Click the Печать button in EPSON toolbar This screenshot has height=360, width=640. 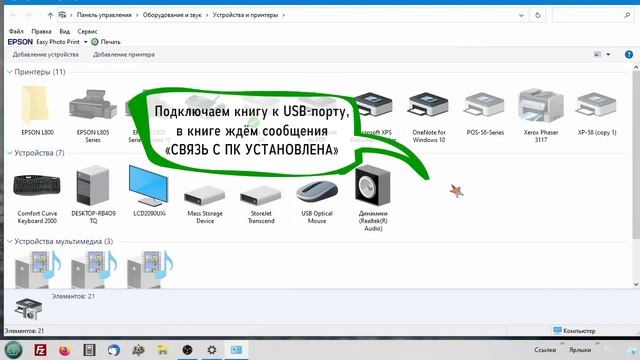click(x=106, y=42)
